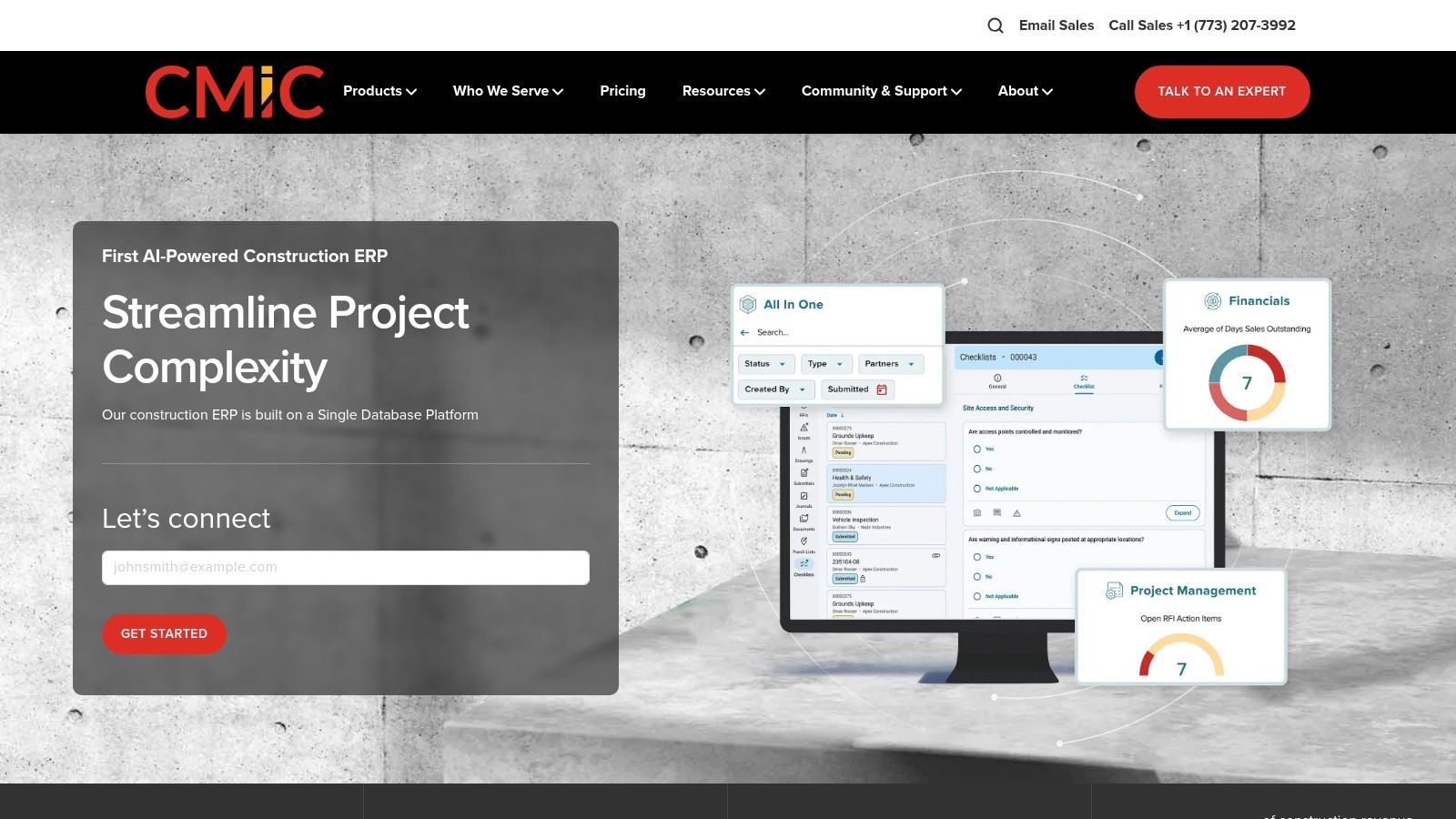The image size is (1456, 819).
Task: Choose Not Applicable for the warning signs question
Action: coord(977,596)
